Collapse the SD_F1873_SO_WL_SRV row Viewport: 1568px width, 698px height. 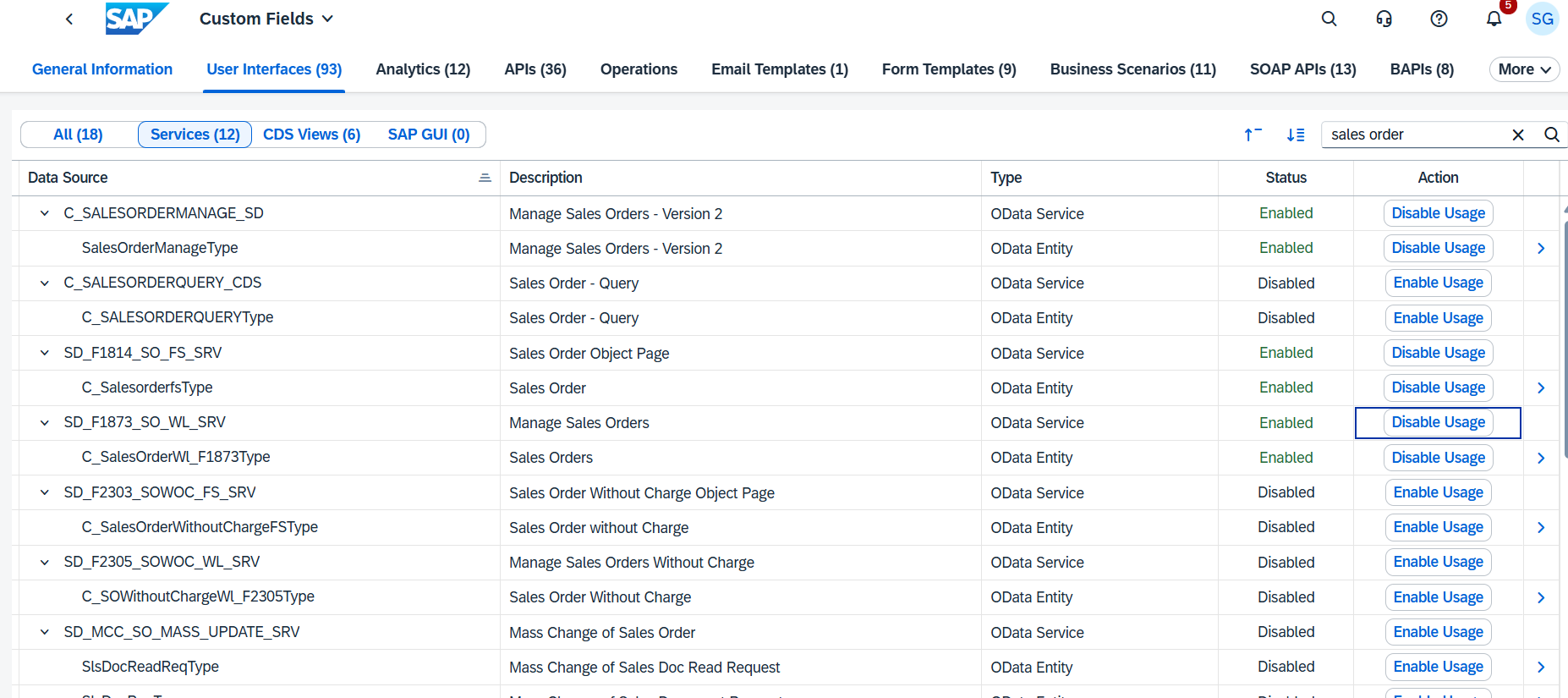(x=45, y=422)
